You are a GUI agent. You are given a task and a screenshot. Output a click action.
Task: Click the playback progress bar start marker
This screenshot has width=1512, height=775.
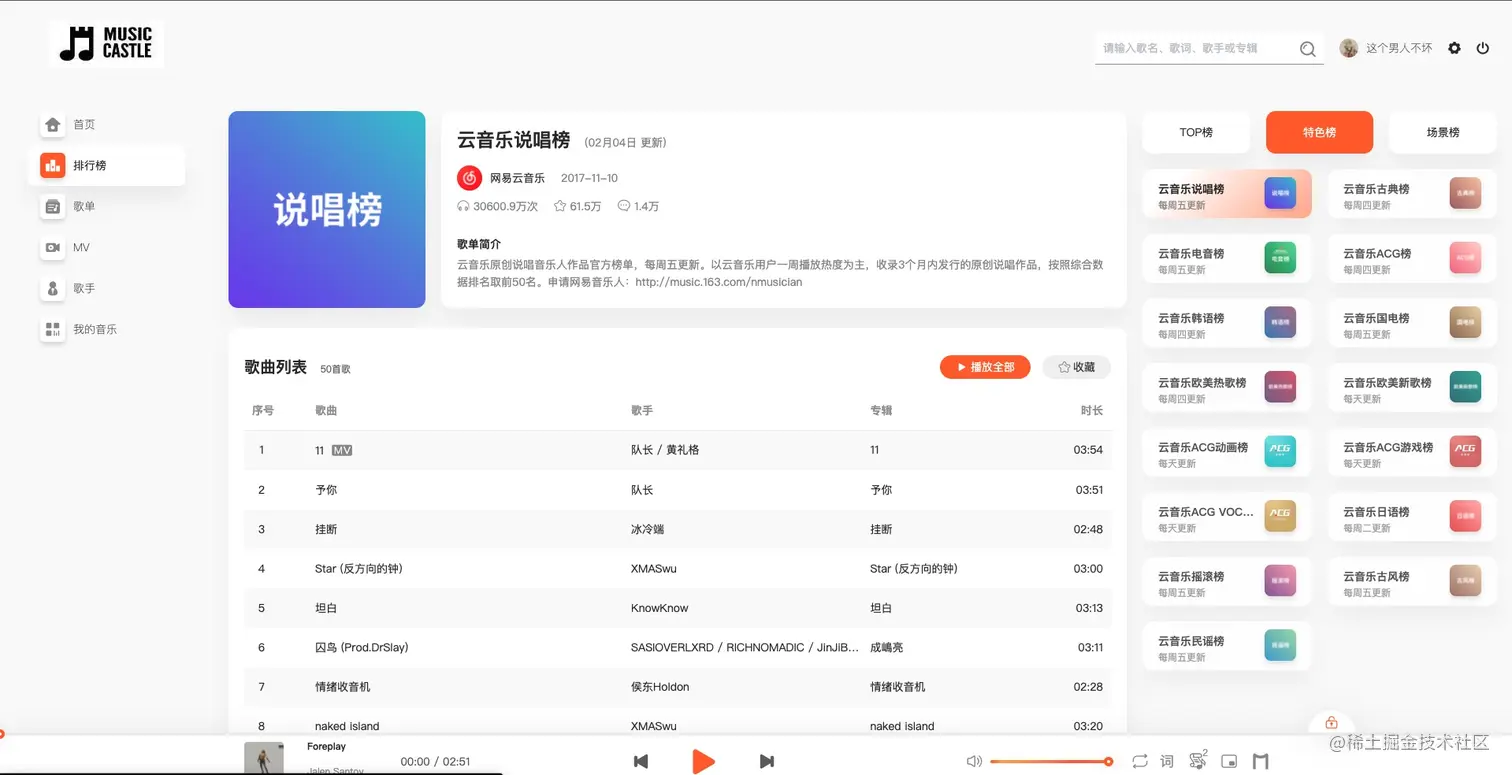coord(1,734)
